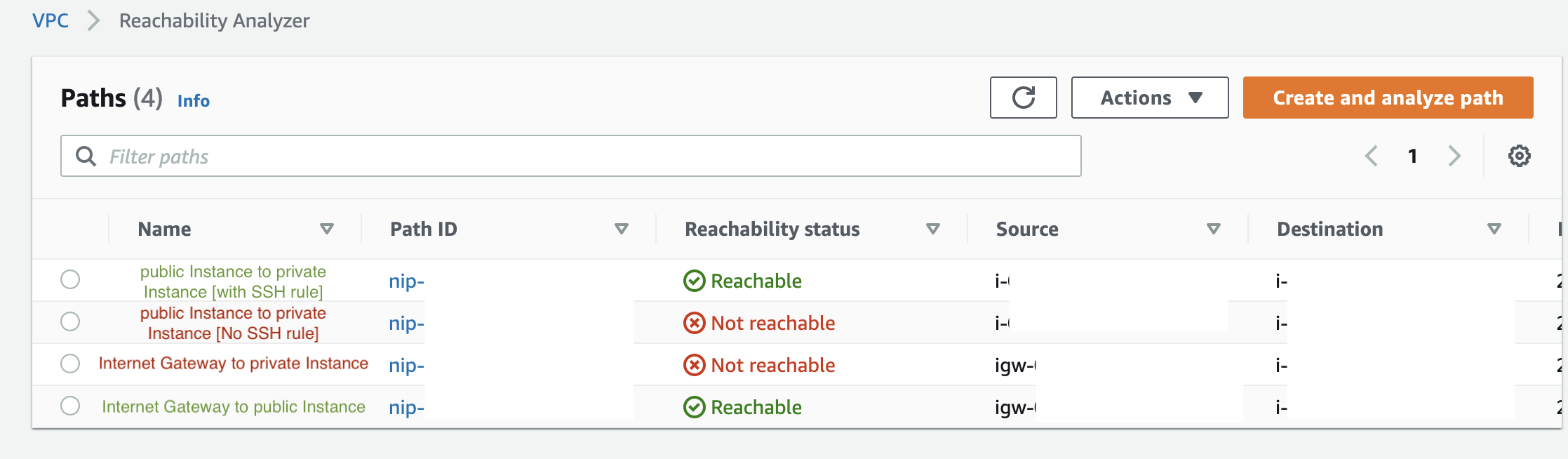Sort by Name column arrow
The image size is (1568, 459).
coord(326,229)
